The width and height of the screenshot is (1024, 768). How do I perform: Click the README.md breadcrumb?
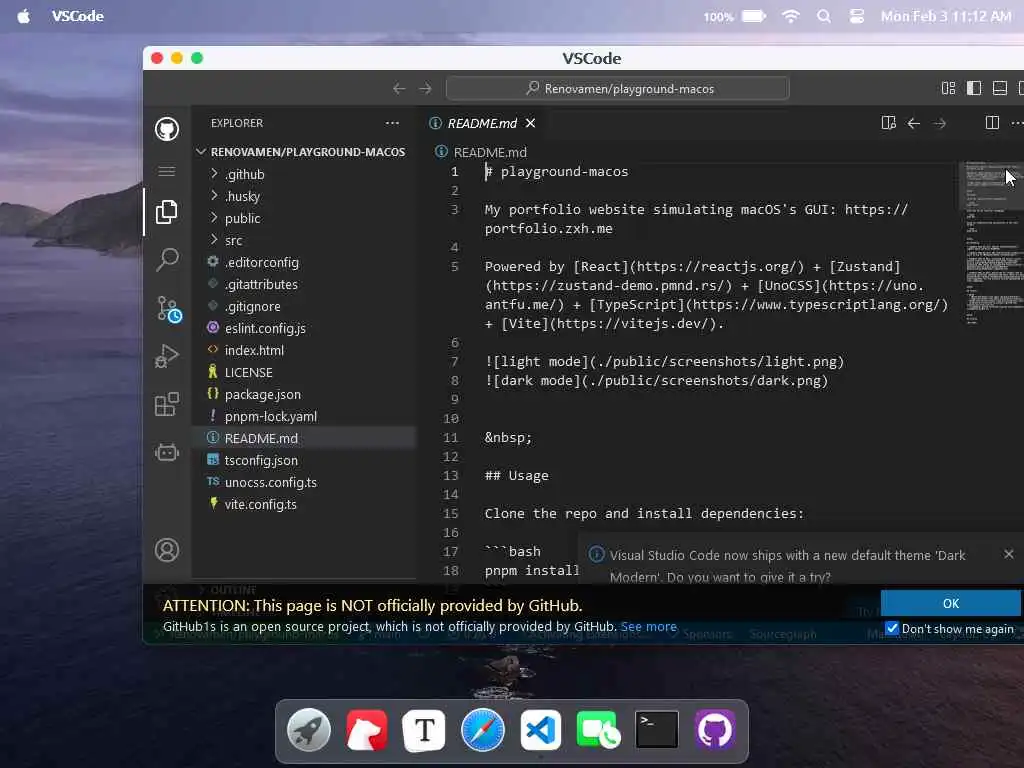[490, 152]
